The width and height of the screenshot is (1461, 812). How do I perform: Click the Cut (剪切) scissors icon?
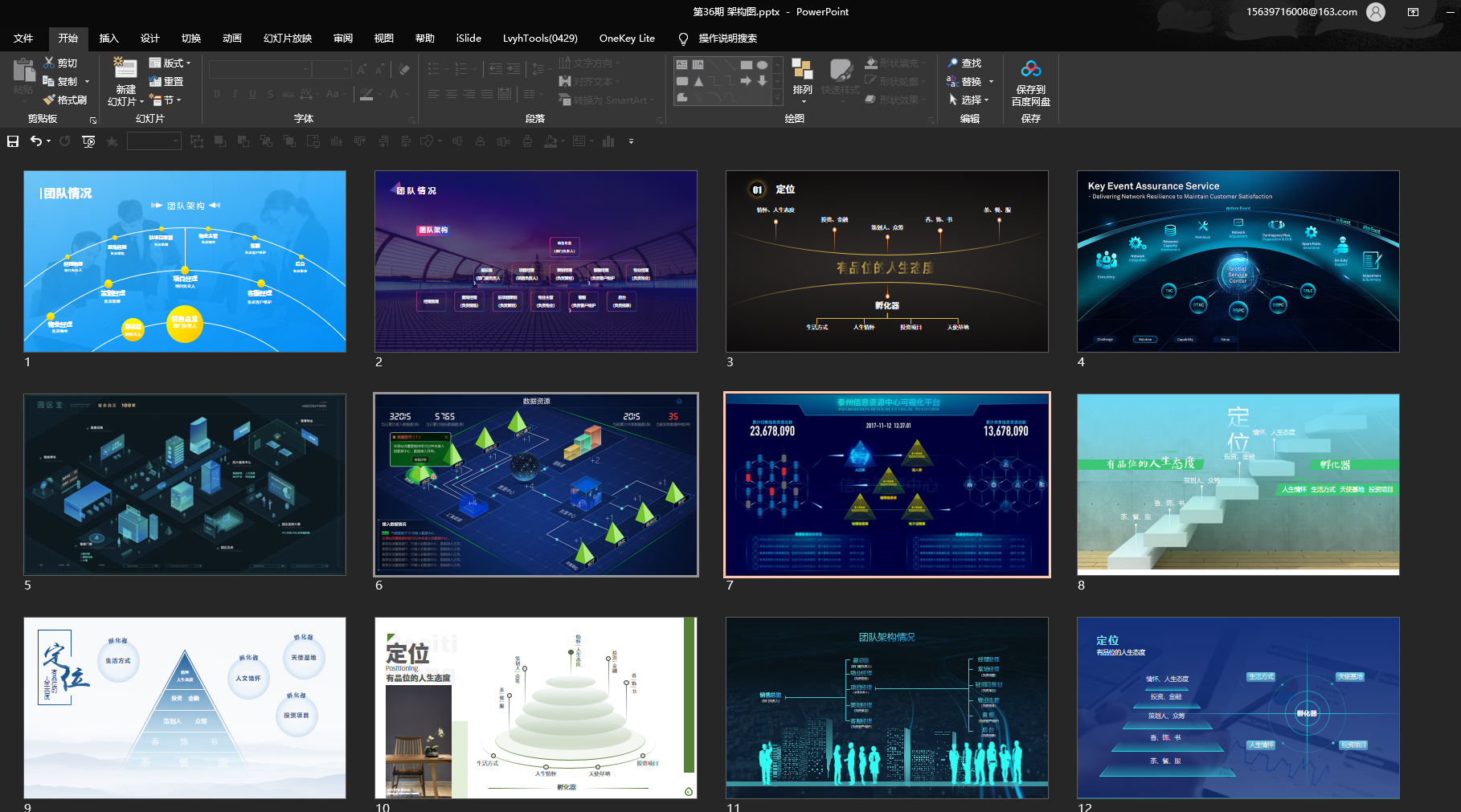click(x=49, y=63)
